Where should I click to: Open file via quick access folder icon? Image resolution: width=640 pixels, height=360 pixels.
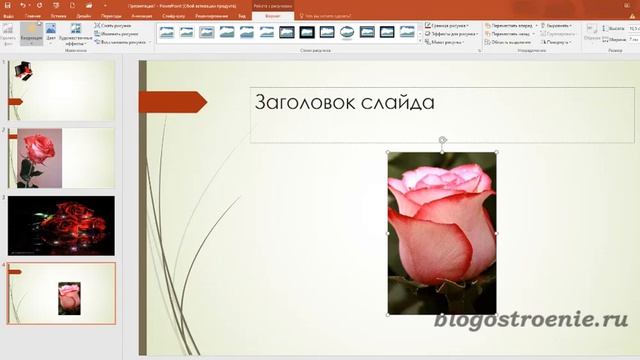(89, 5)
